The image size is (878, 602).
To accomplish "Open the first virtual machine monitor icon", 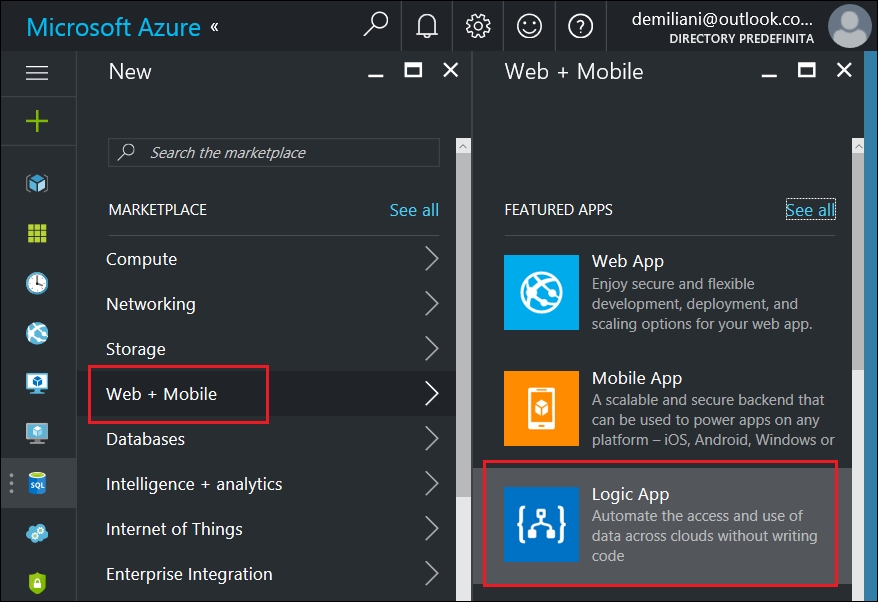I will click(37, 383).
